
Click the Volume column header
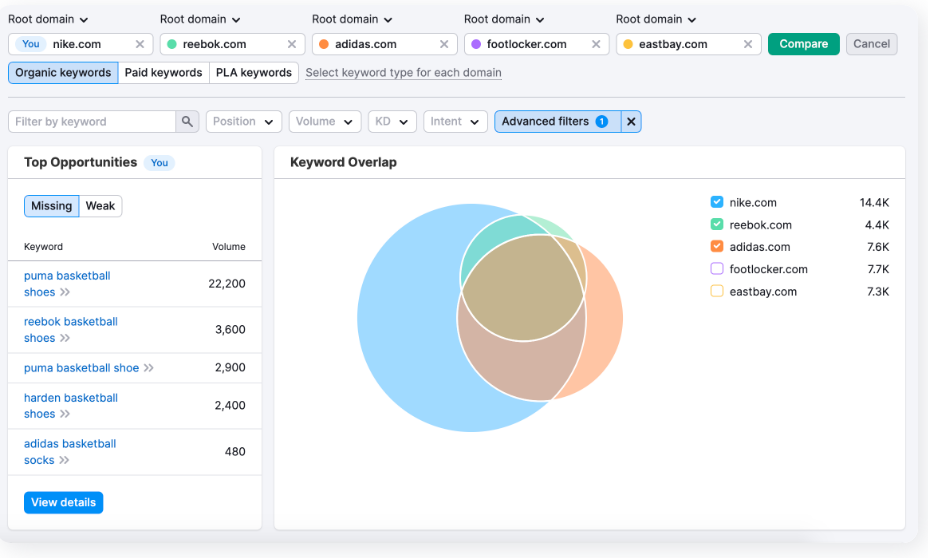[x=228, y=247]
